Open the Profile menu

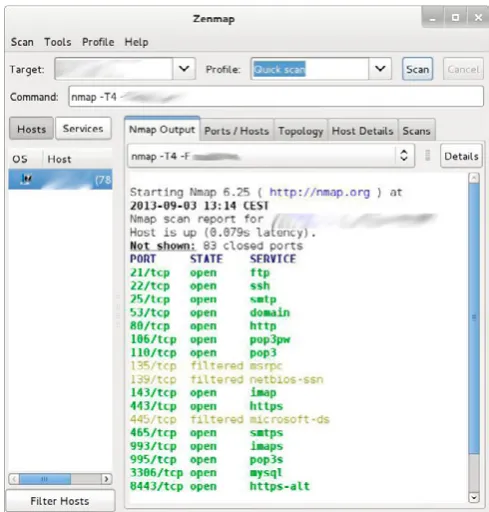98,42
